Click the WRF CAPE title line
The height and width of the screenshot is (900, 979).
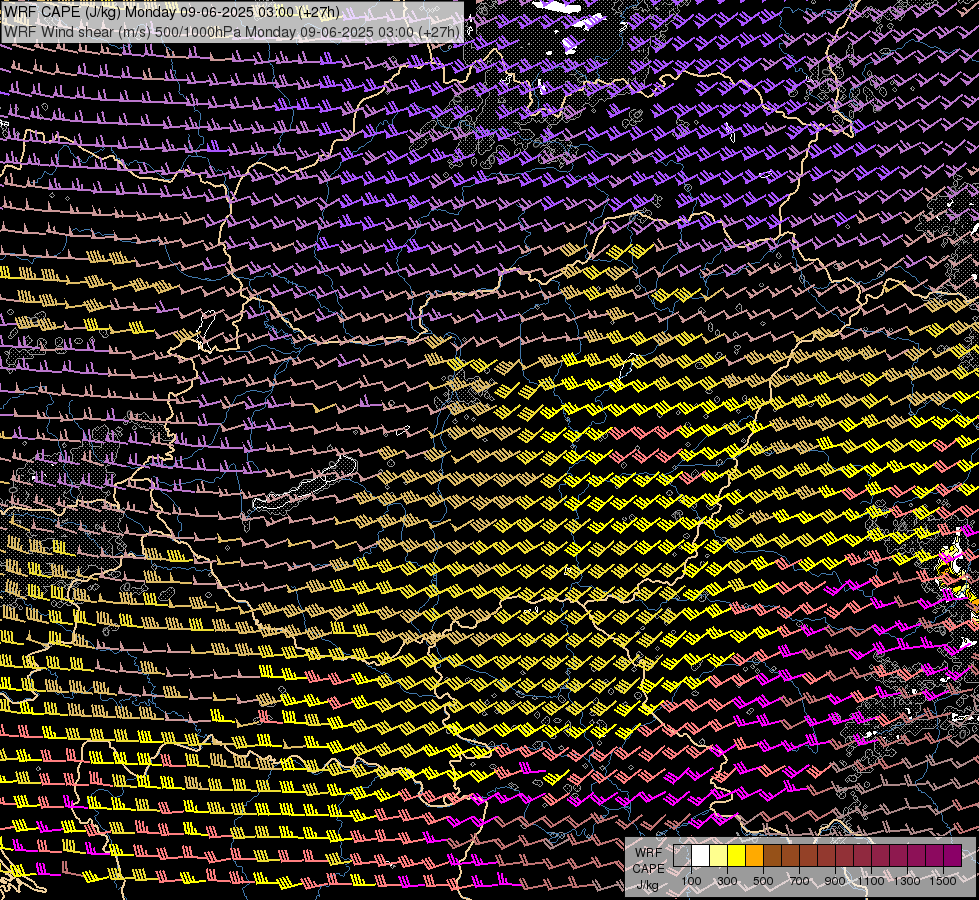click(x=172, y=12)
